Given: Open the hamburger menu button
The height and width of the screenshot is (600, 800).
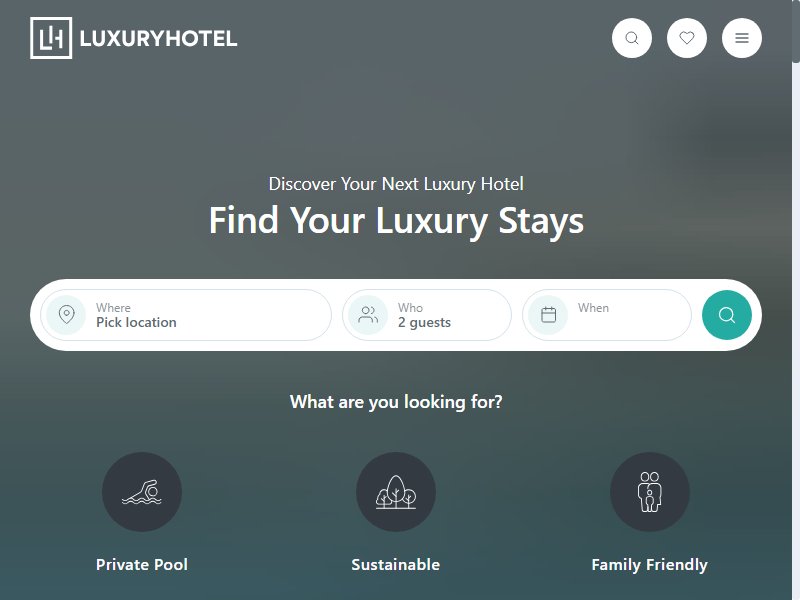Looking at the screenshot, I should tap(742, 38).
